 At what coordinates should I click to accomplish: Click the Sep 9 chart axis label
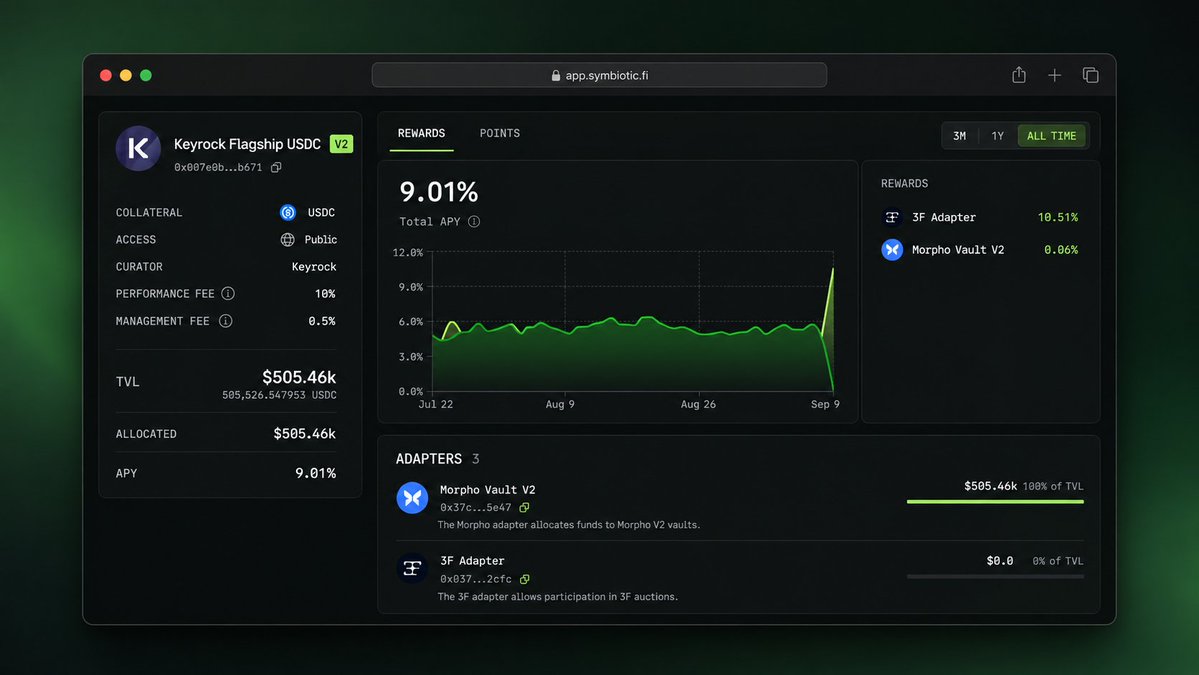(825, 404)
